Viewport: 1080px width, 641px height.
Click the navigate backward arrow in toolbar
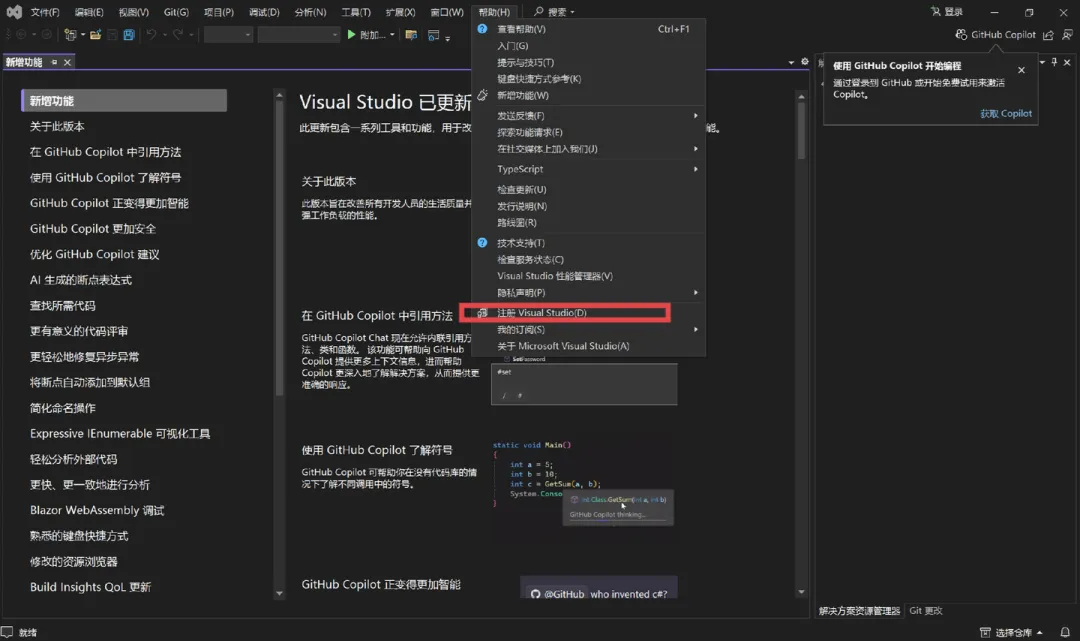pos(21,34)
